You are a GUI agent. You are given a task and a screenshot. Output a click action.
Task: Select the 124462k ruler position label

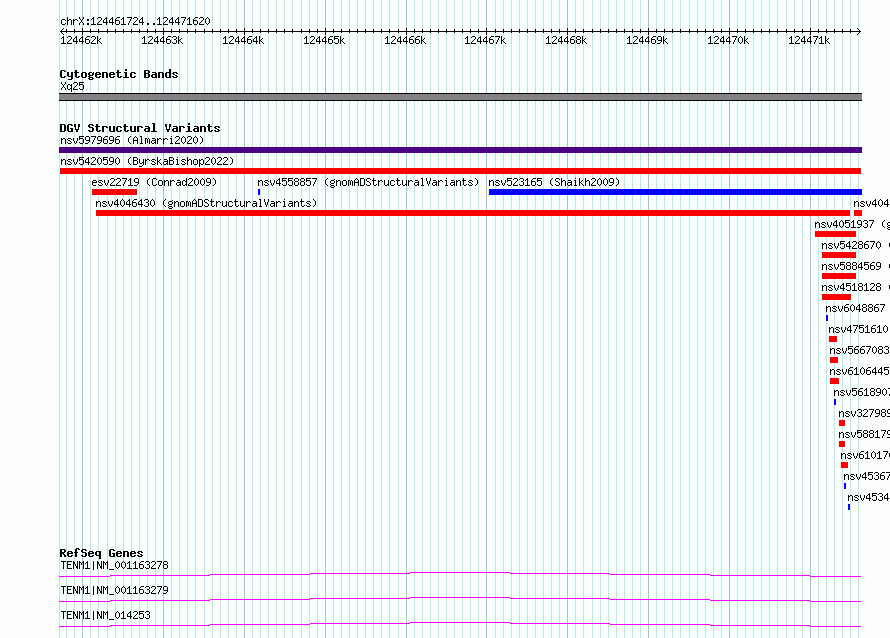[x=81, y=40]
